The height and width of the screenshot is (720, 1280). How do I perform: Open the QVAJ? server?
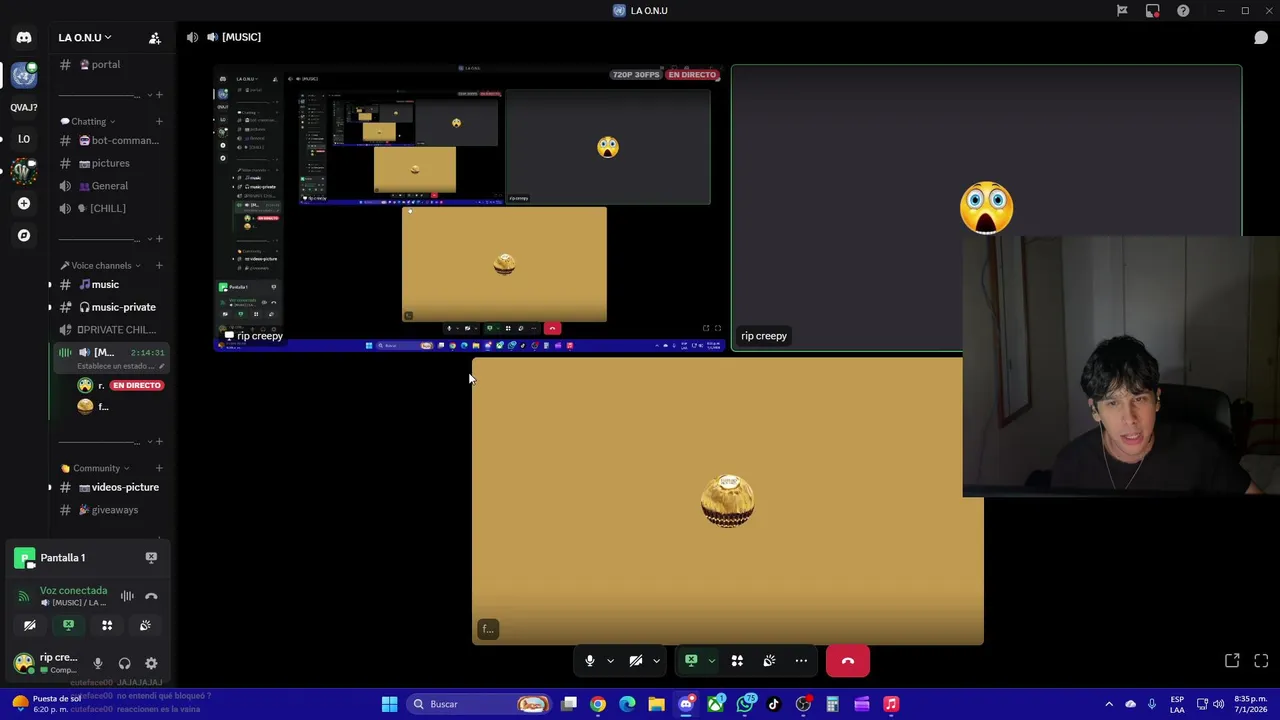[x=24, y=107]
